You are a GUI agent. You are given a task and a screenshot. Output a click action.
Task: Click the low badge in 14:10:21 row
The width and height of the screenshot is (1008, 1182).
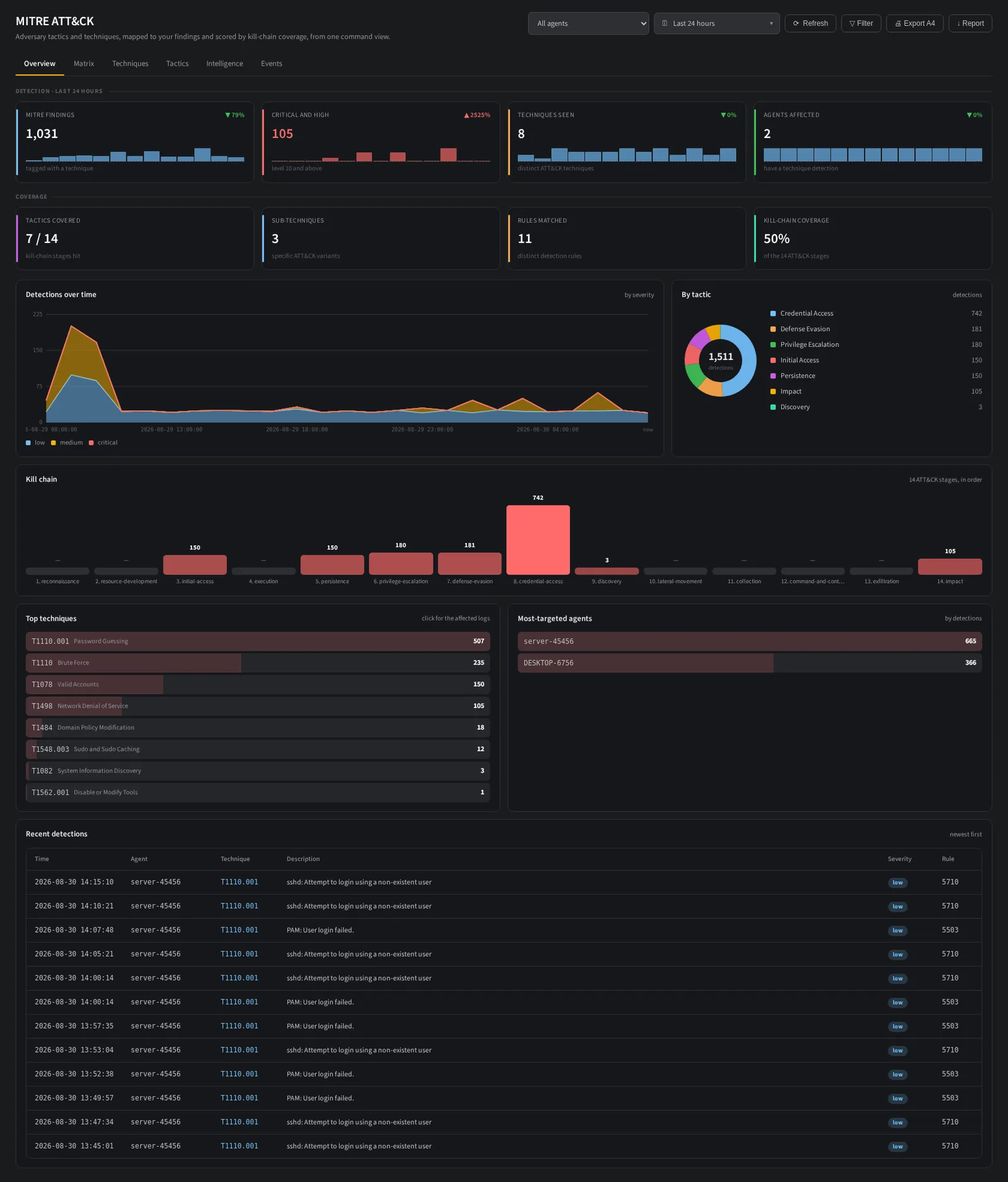coord(898,907)
